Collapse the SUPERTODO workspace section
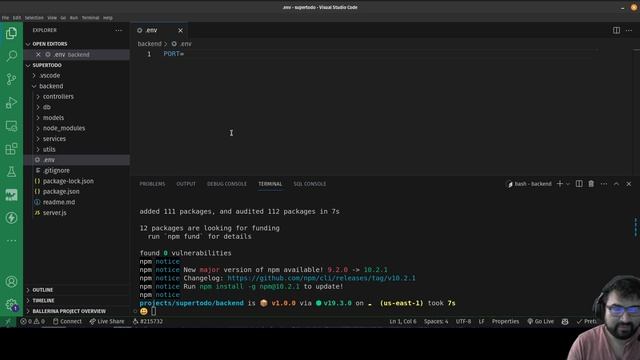 coord(47,65)
